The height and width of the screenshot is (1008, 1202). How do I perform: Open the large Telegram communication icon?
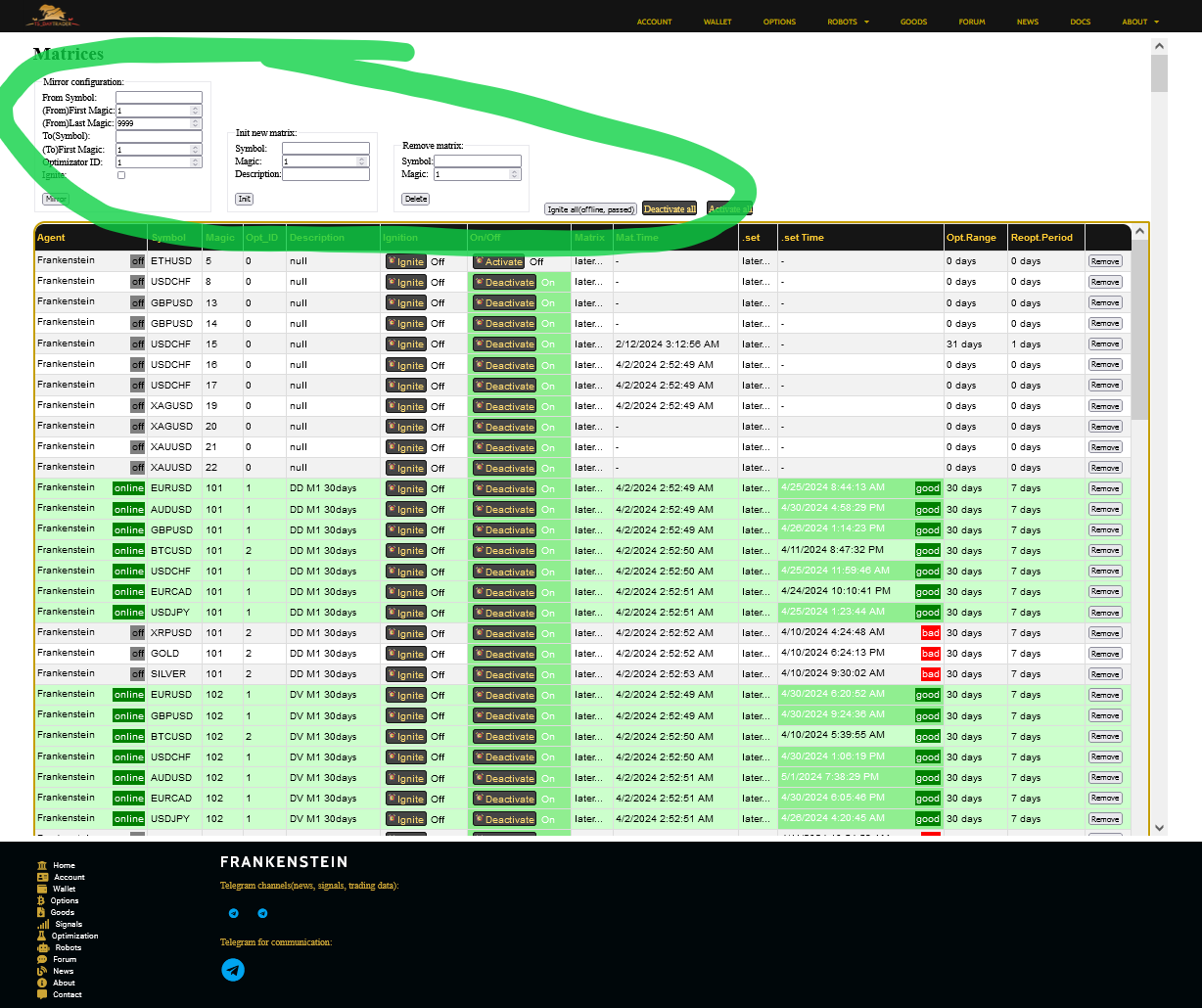point(233,970)
